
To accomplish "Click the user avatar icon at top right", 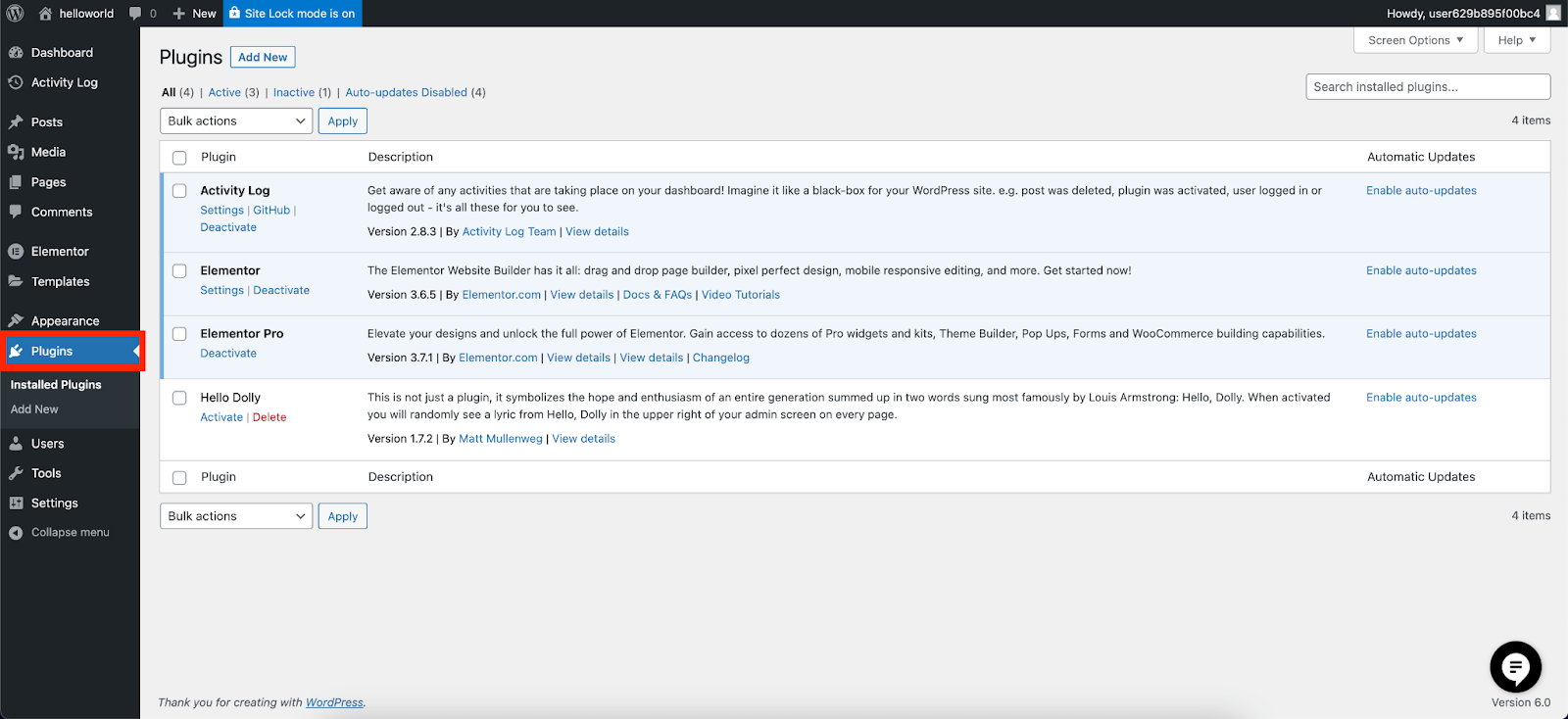I will [1553, 14].
